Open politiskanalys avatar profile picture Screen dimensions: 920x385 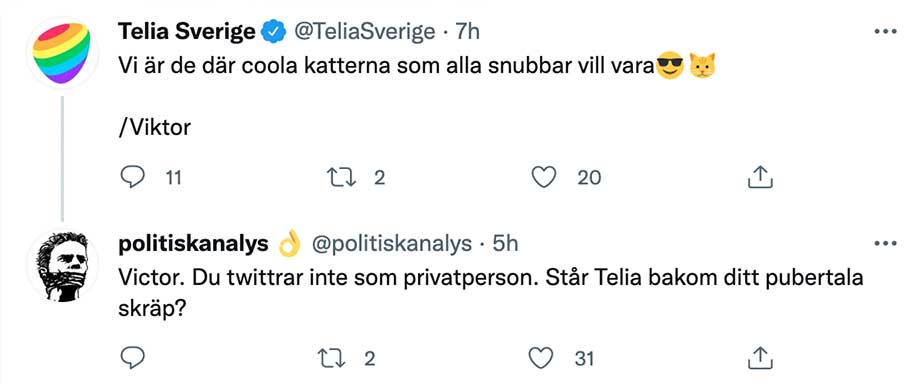pos(62,266)
